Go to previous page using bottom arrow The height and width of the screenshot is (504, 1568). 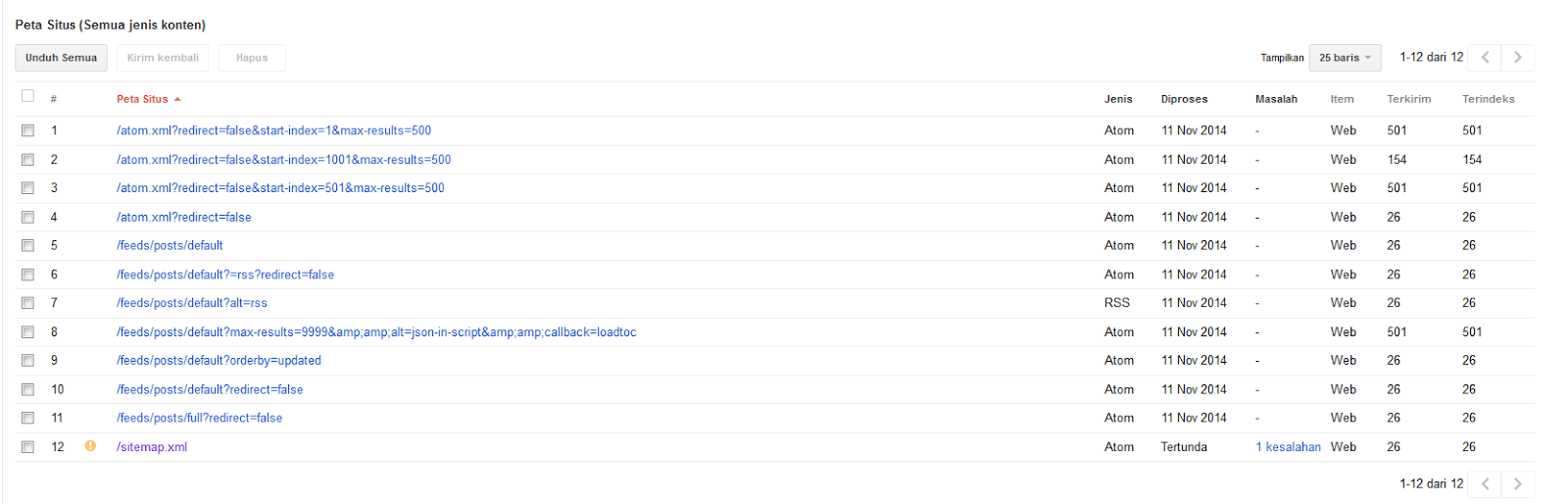pyautogui.click(x=1486, y=483)
